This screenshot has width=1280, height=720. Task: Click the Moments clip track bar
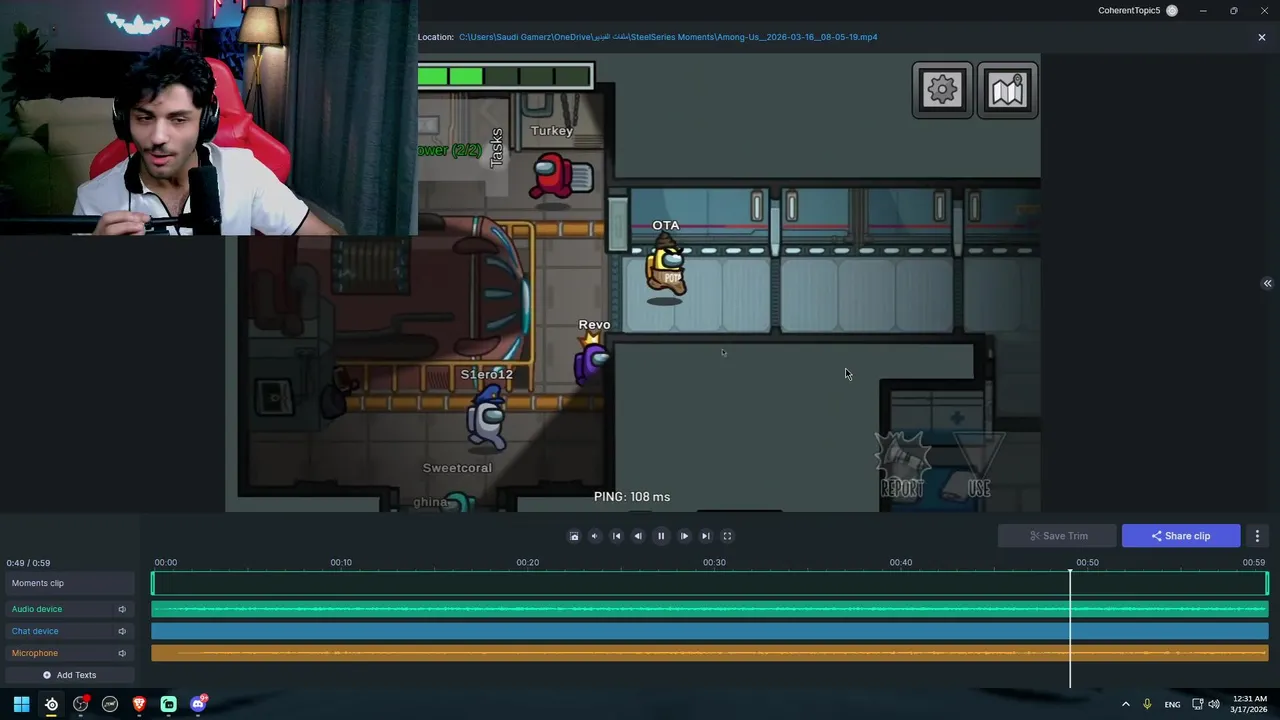coord(709,583)
